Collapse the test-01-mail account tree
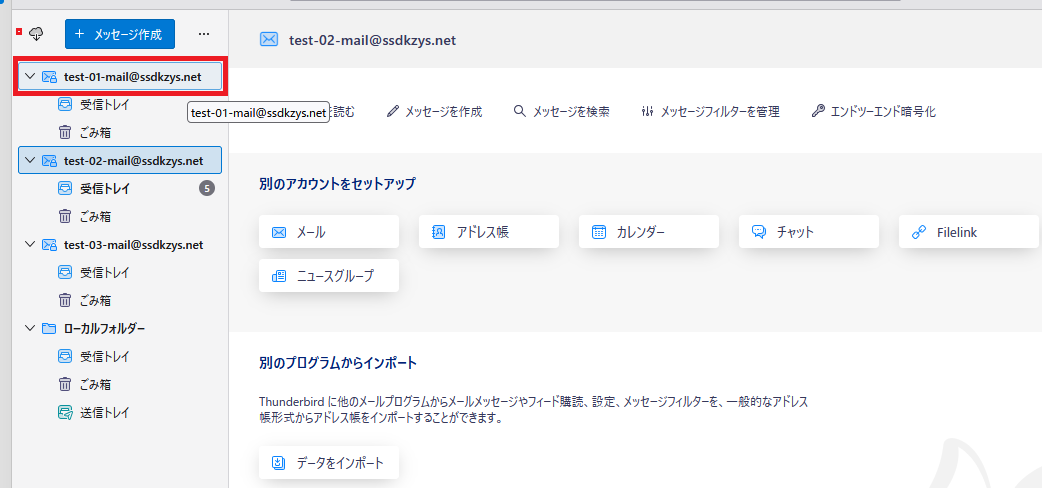 [30, 76]
